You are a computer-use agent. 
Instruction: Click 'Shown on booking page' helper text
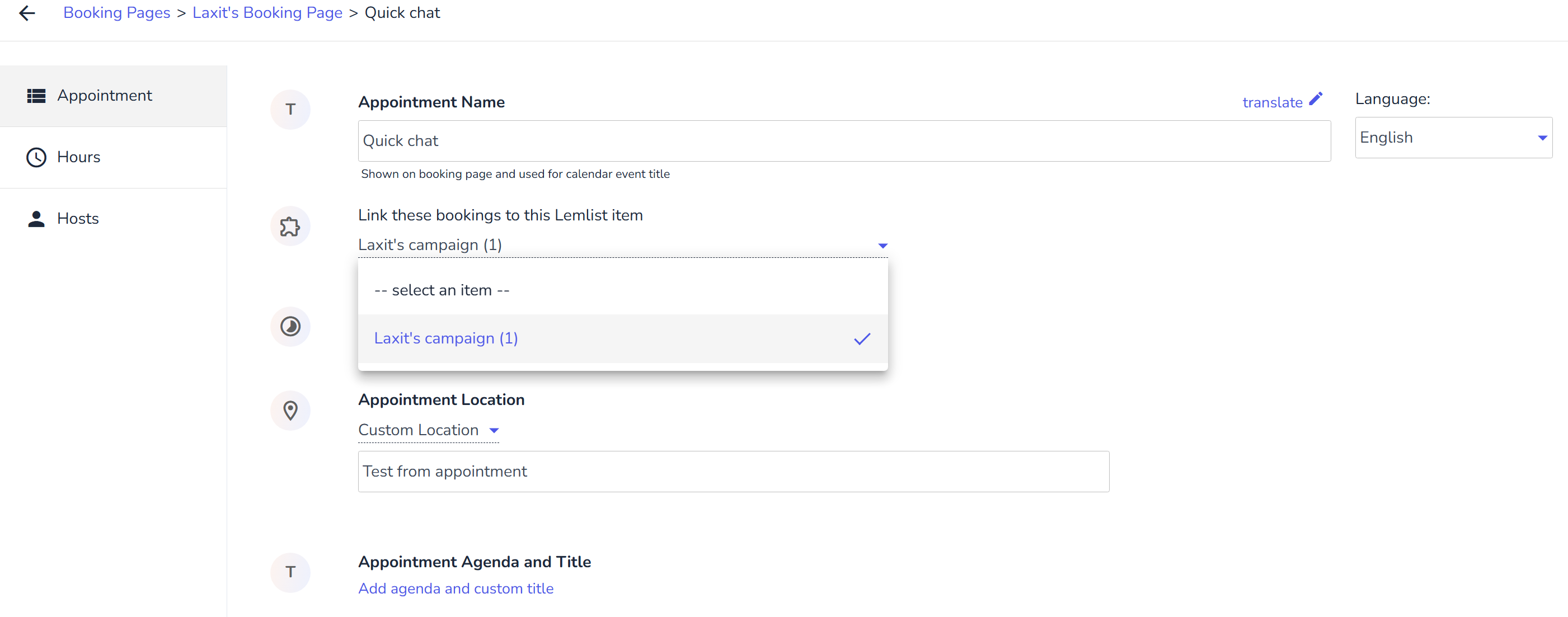(x=515, y=174)
